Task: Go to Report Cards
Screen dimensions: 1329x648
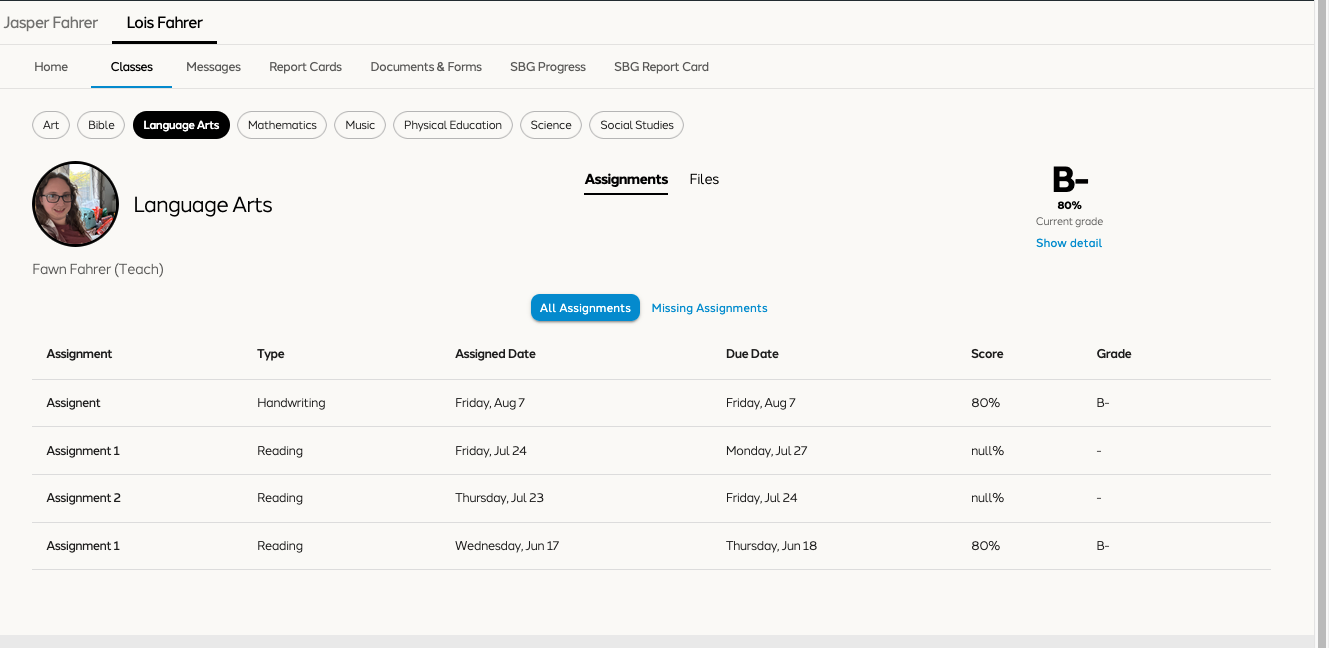Action: 305,67
